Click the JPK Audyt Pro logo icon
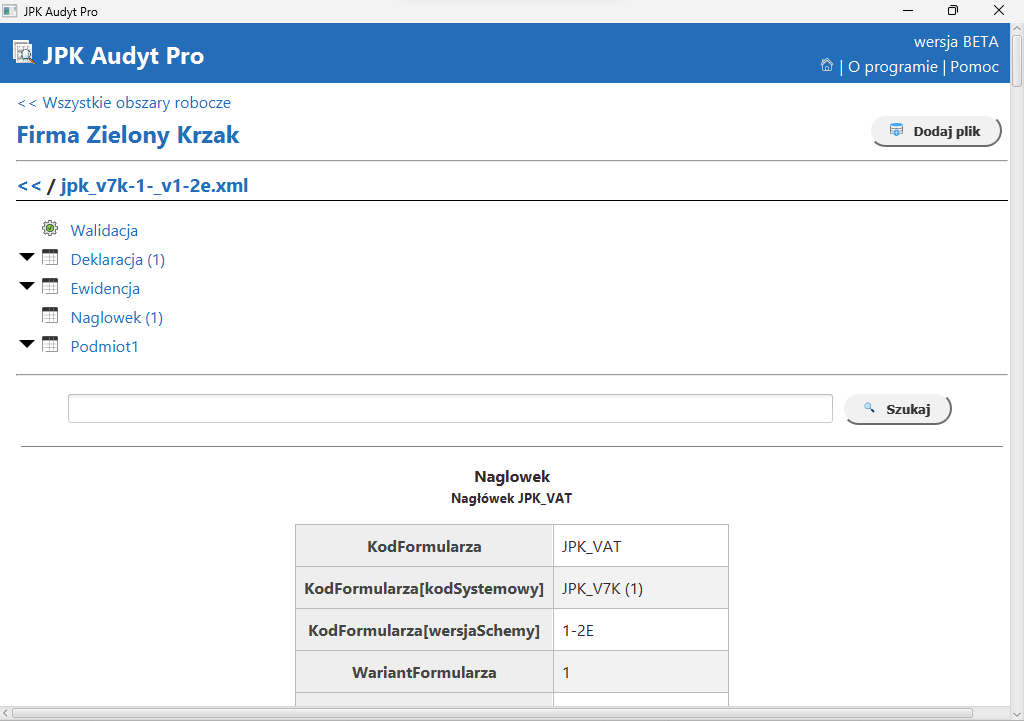The image size is (1024, 721). pos(24,52)
